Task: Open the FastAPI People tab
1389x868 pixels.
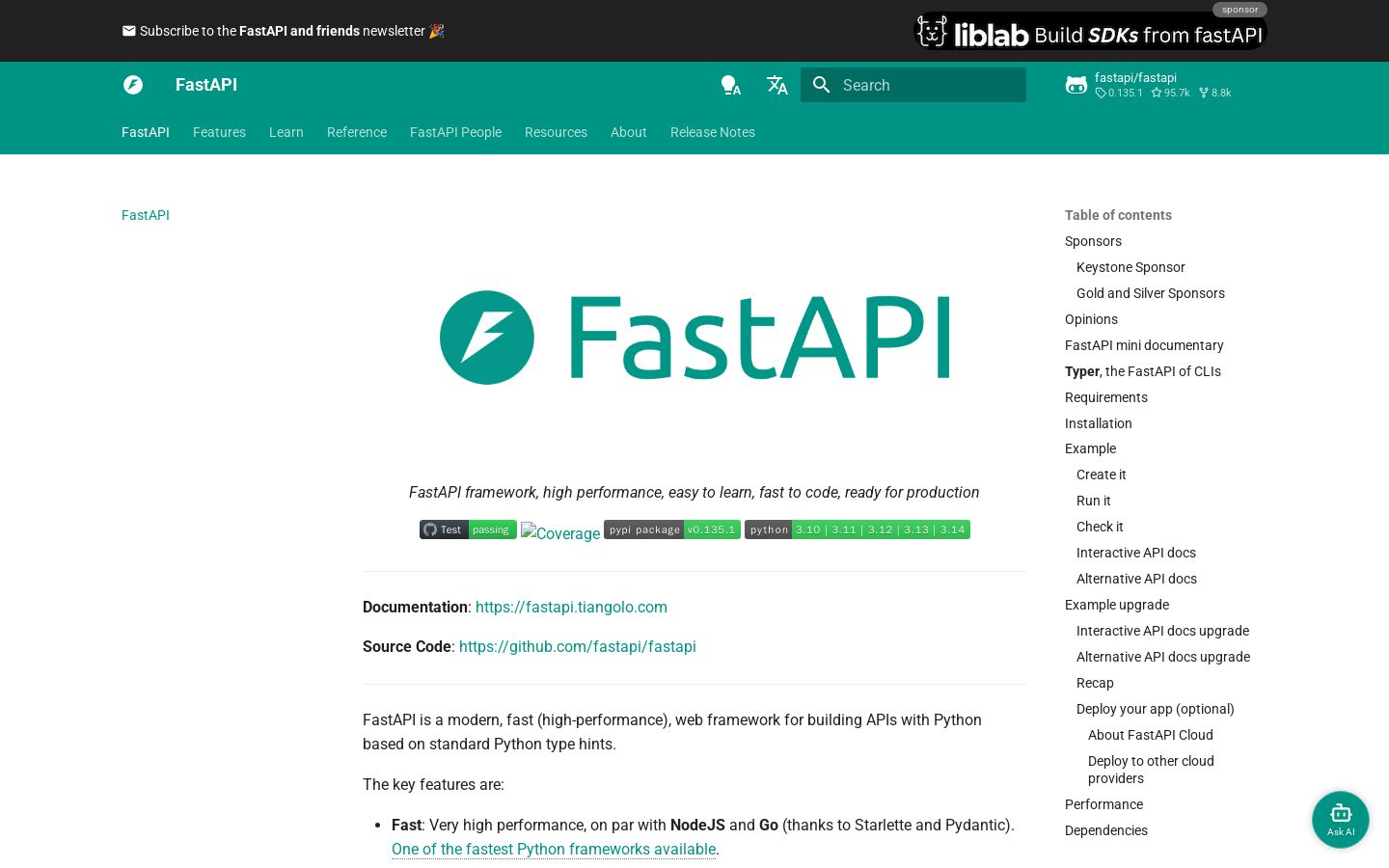Action: click(455, 132)
